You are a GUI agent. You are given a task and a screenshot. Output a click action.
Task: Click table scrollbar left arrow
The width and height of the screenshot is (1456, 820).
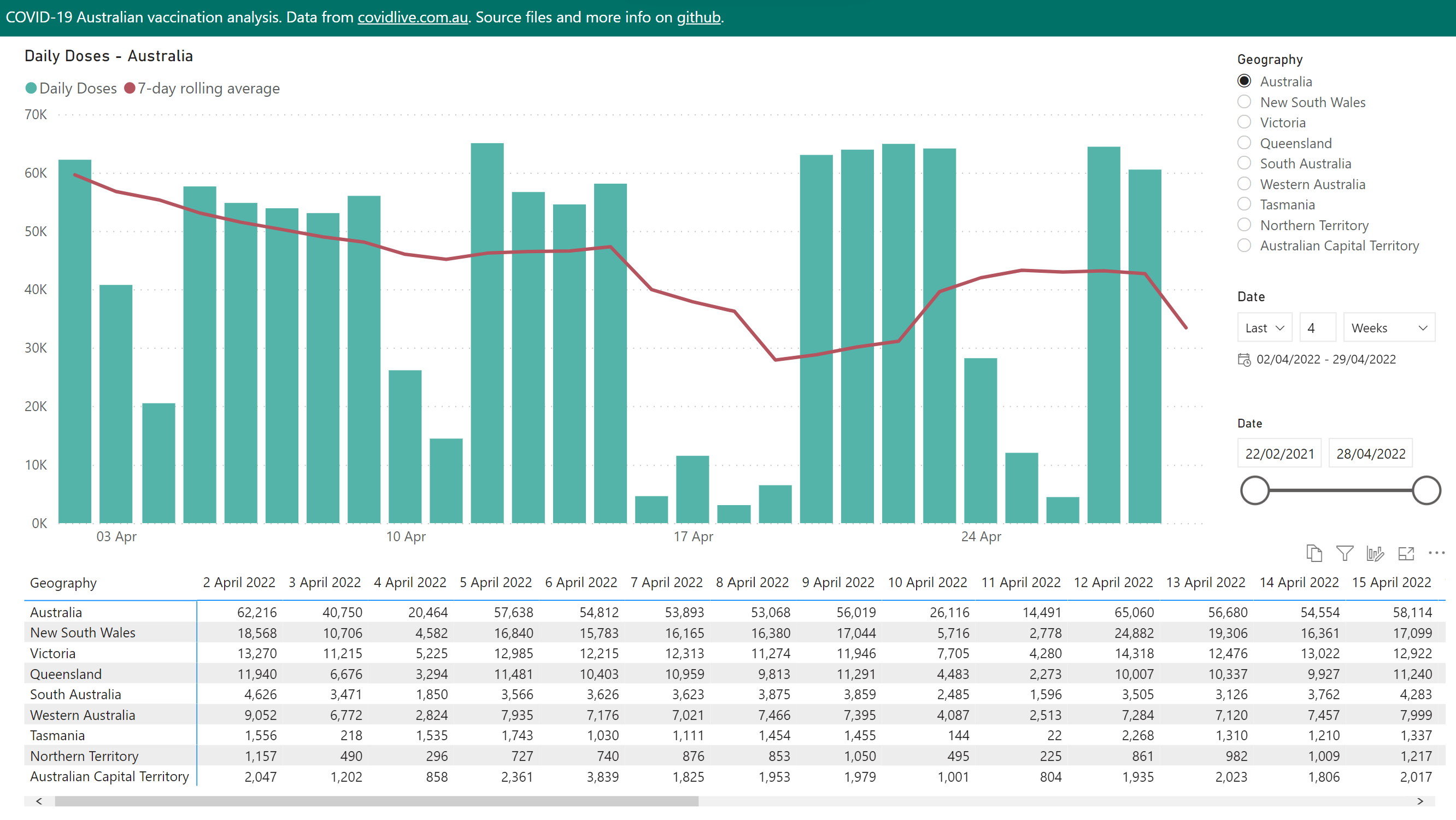tap(39, 801)
